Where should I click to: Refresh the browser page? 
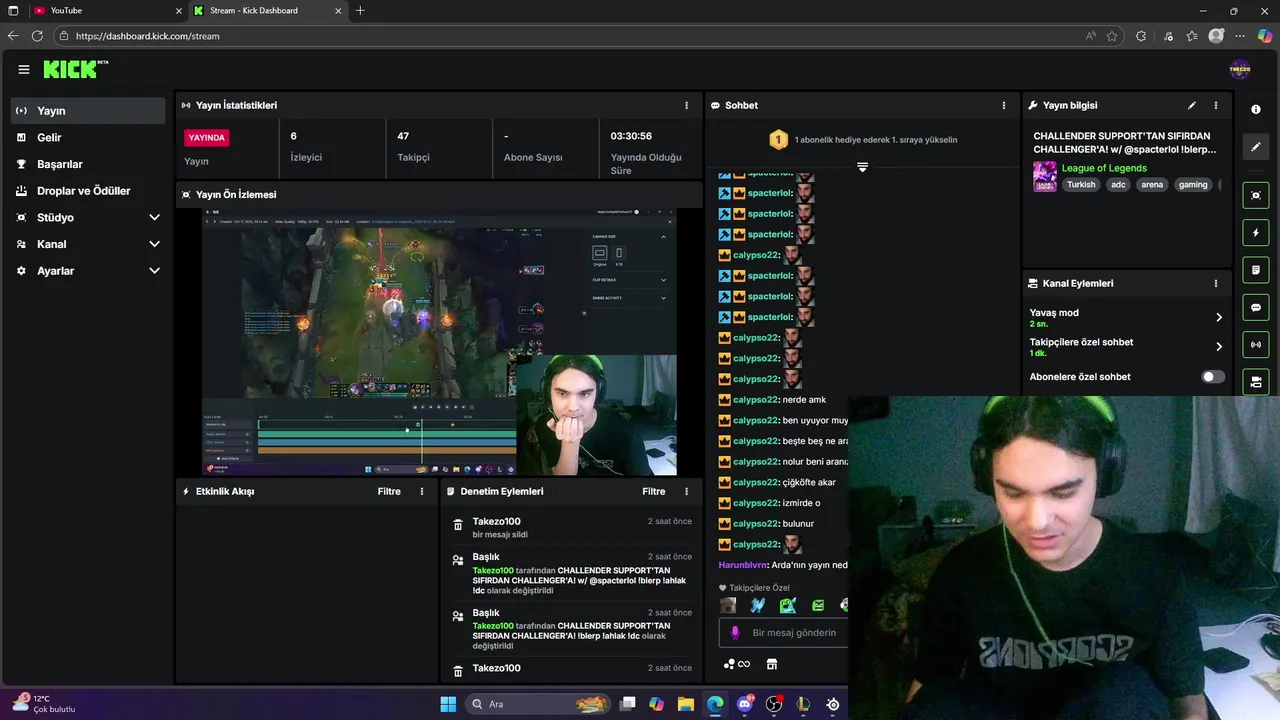point(37,36)
